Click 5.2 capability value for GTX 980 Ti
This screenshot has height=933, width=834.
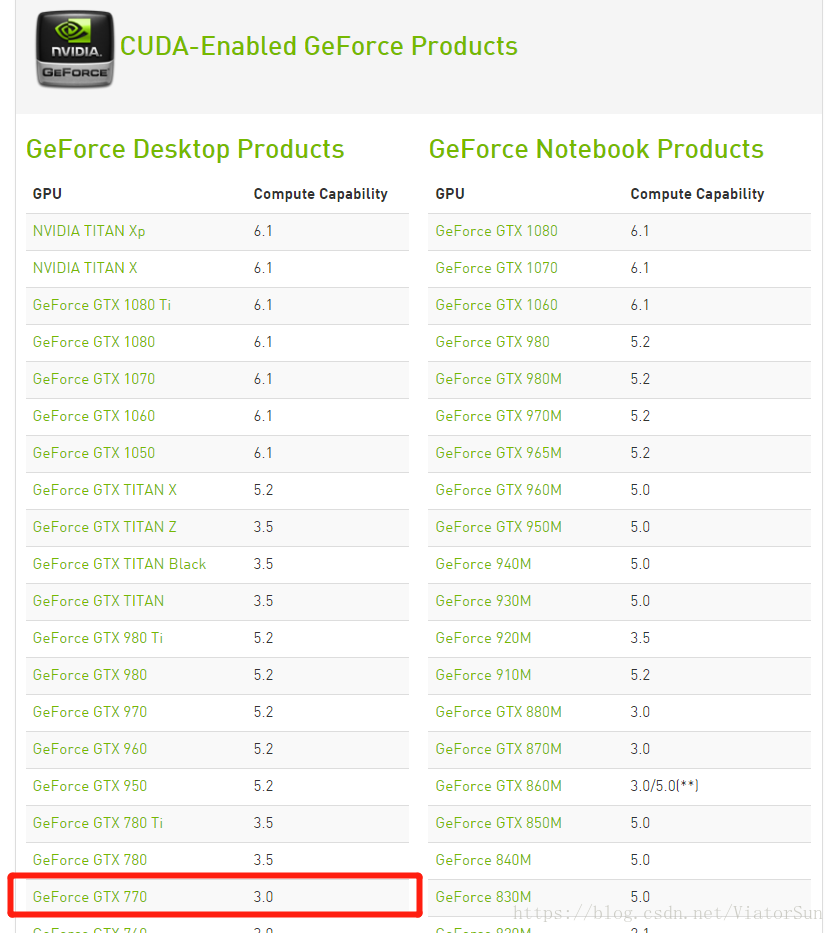263,637
